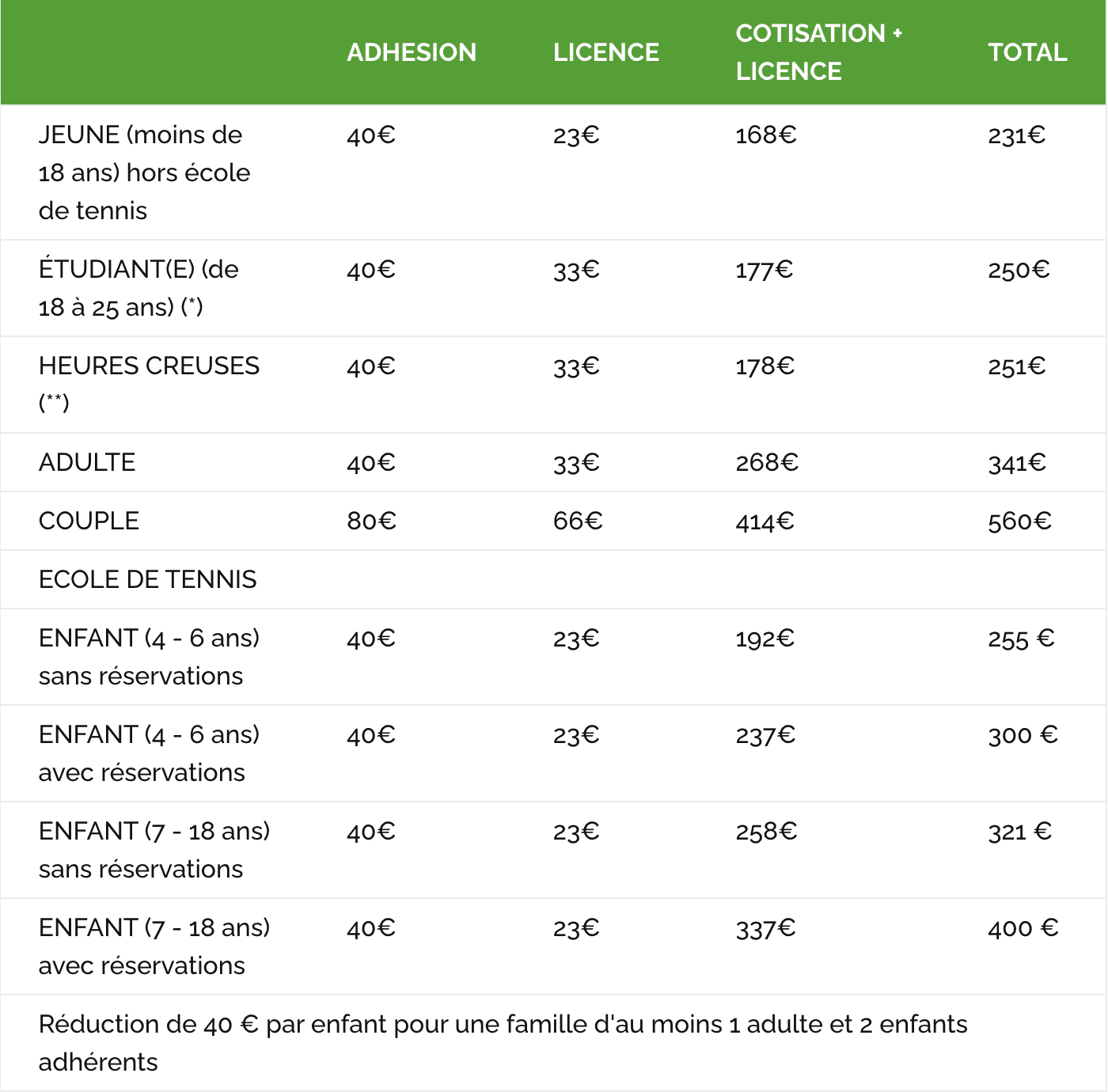Click ENFANT (7 - 18 ans) sans réservations label
This screenshot has width=1108, height=1092.
point(154,850)
